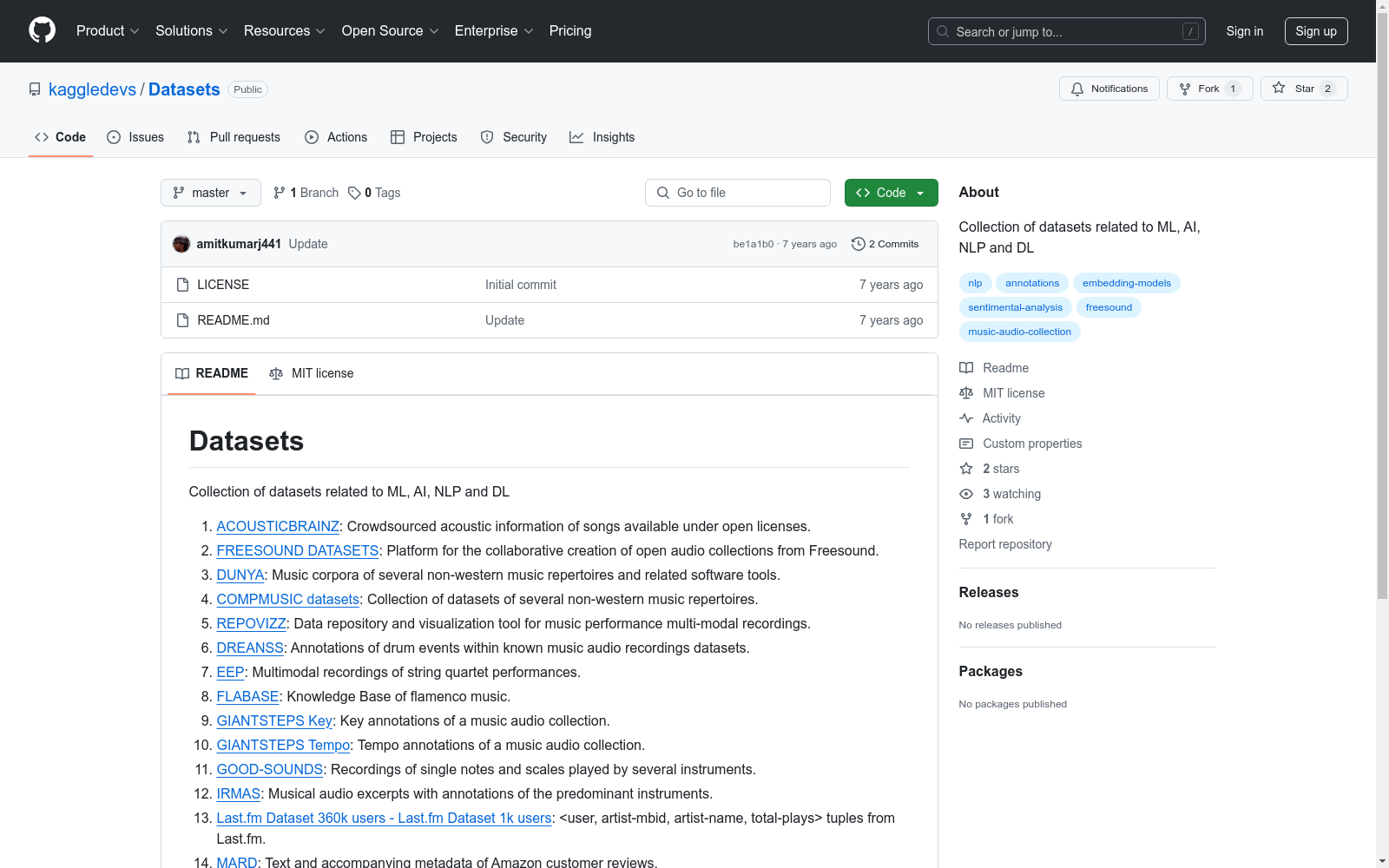
Task: Switch to the Issues tab
Action: [x=135, y=137]
